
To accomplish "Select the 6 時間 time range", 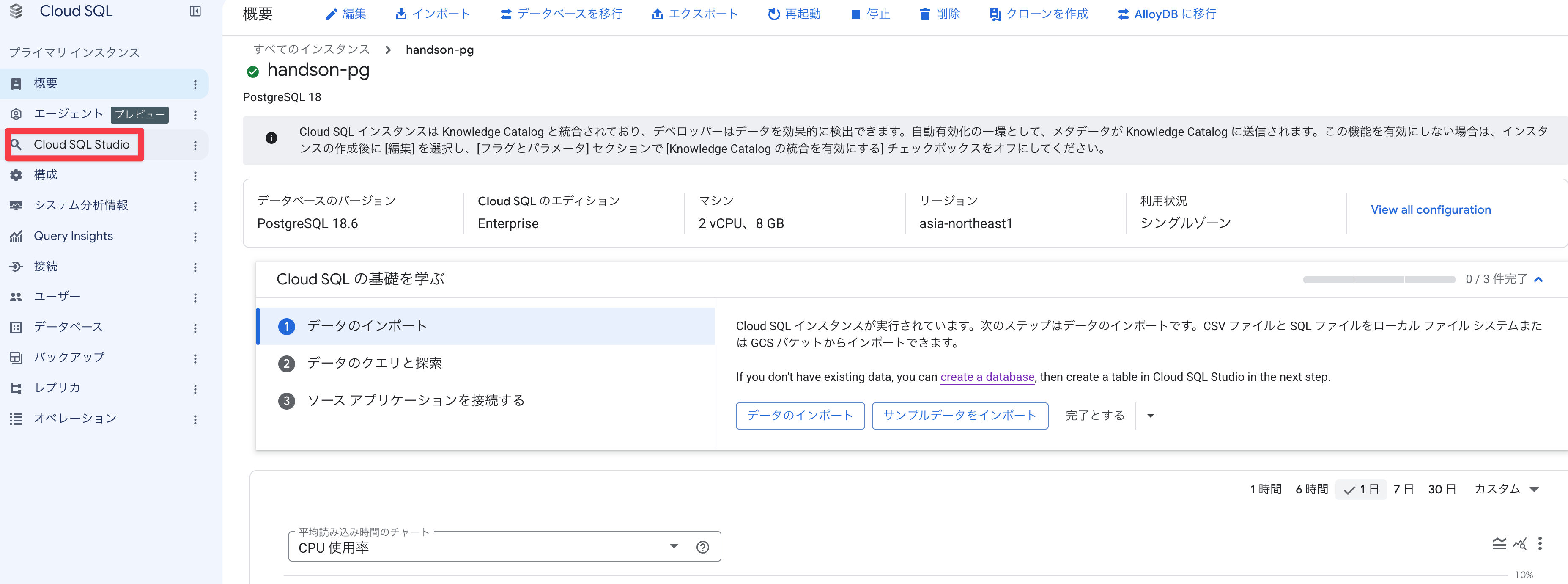I will click(x=1312, y=489).
